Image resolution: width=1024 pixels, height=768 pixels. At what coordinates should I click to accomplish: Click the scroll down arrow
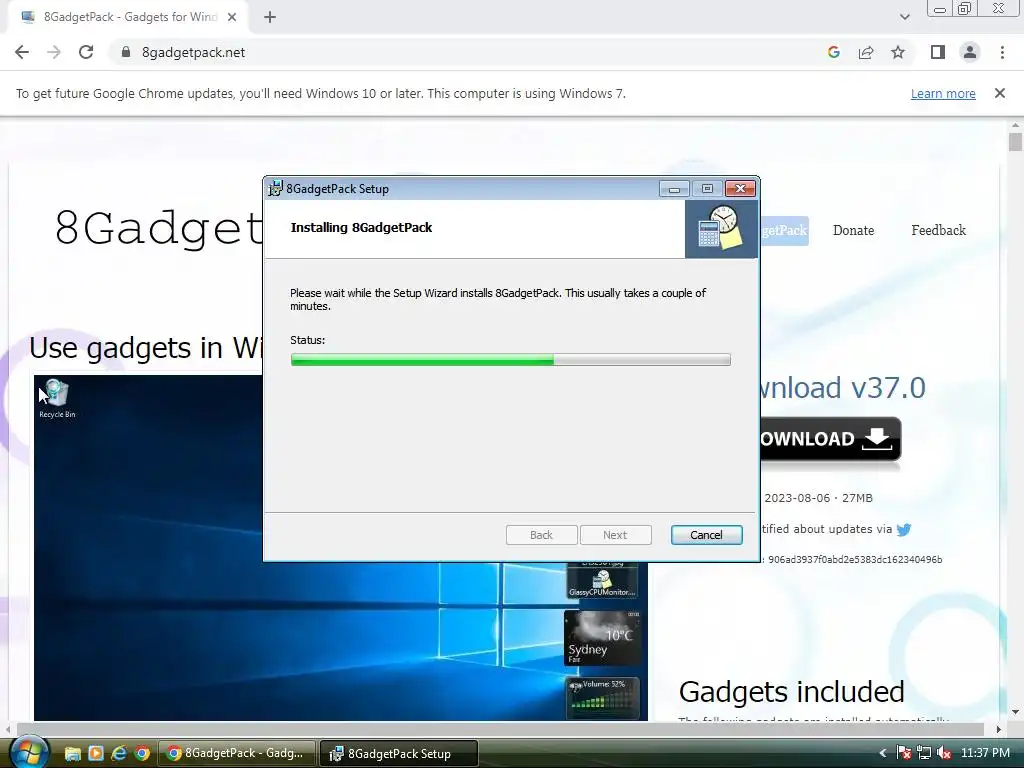click(x=1015, y=712)
